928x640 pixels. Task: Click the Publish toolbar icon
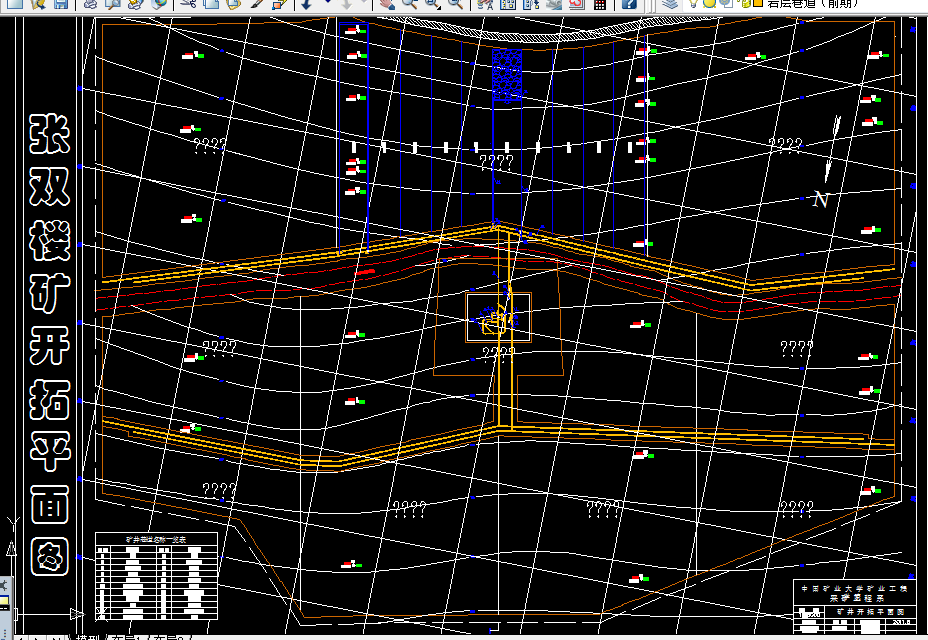[x=136, y=4]
